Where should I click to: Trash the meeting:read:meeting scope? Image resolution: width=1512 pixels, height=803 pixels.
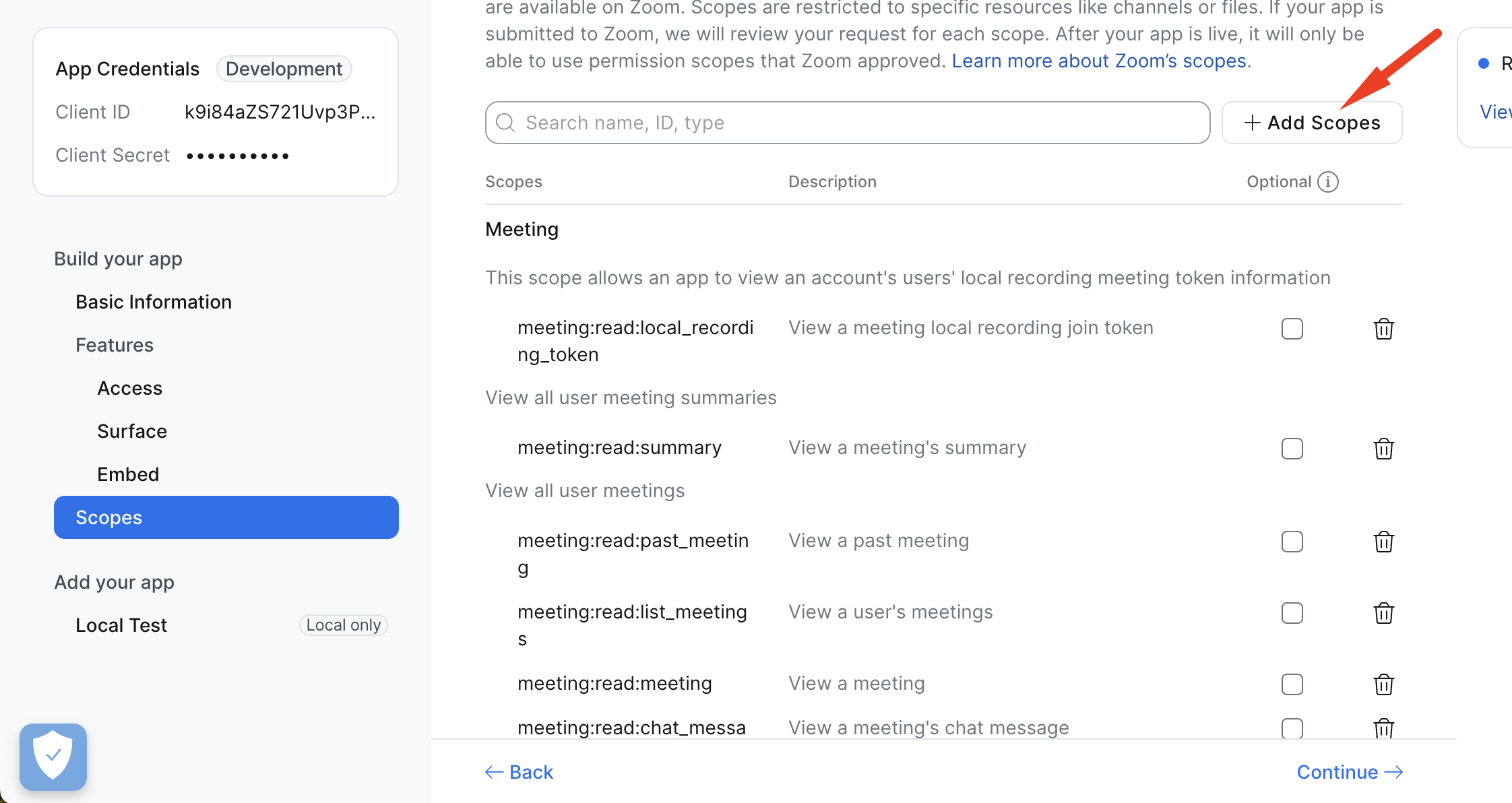point(1383,684)
